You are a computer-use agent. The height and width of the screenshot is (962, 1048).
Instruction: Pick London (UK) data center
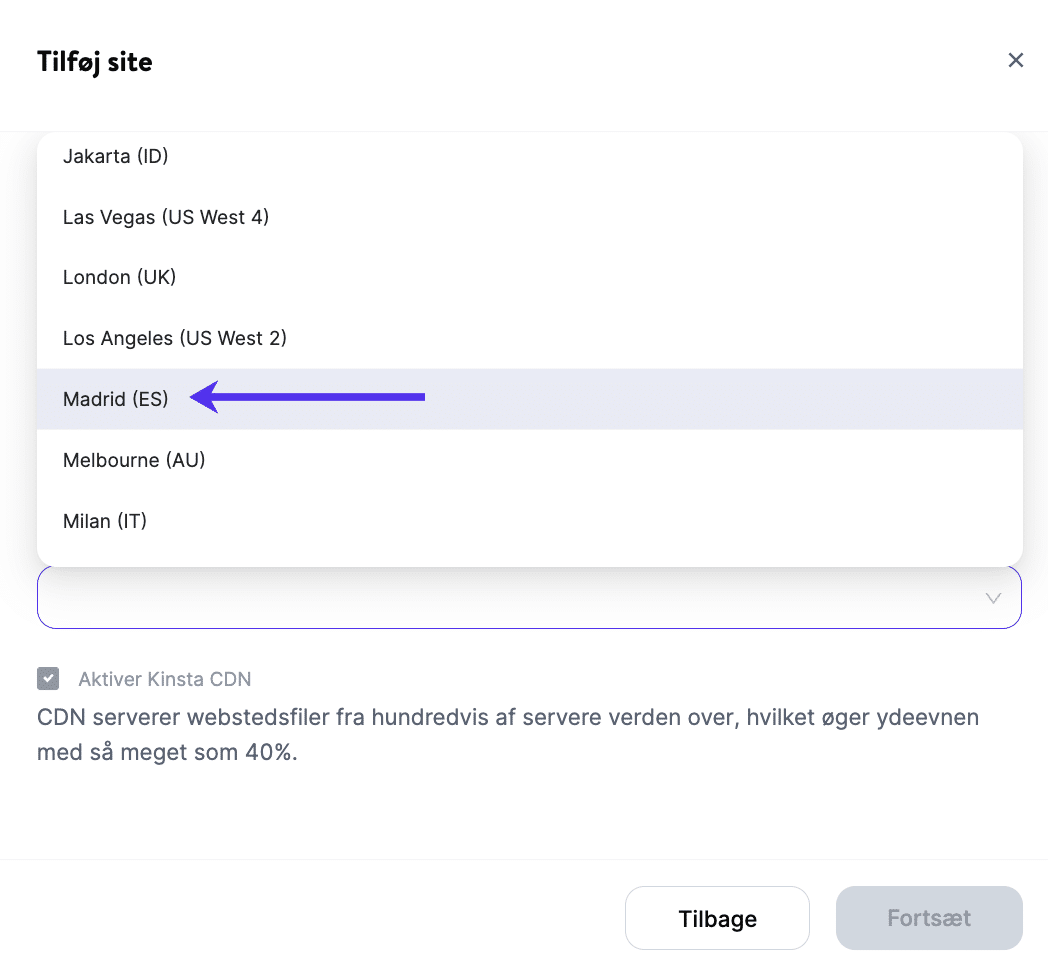tap(120, 278)
